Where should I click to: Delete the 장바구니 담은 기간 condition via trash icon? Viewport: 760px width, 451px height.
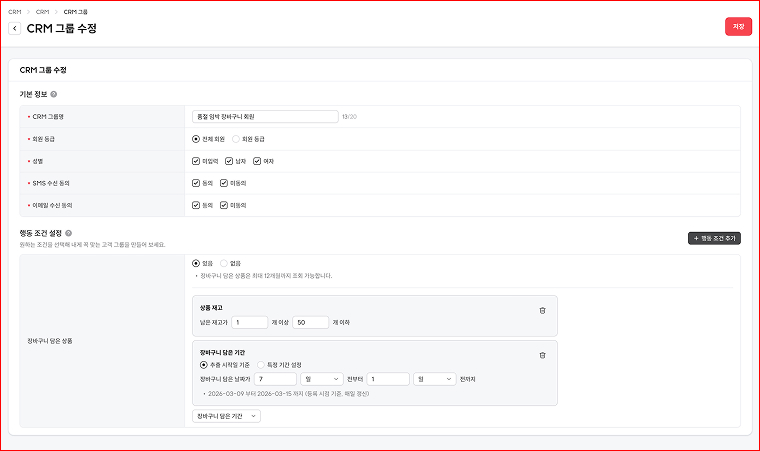pos(542,355)
